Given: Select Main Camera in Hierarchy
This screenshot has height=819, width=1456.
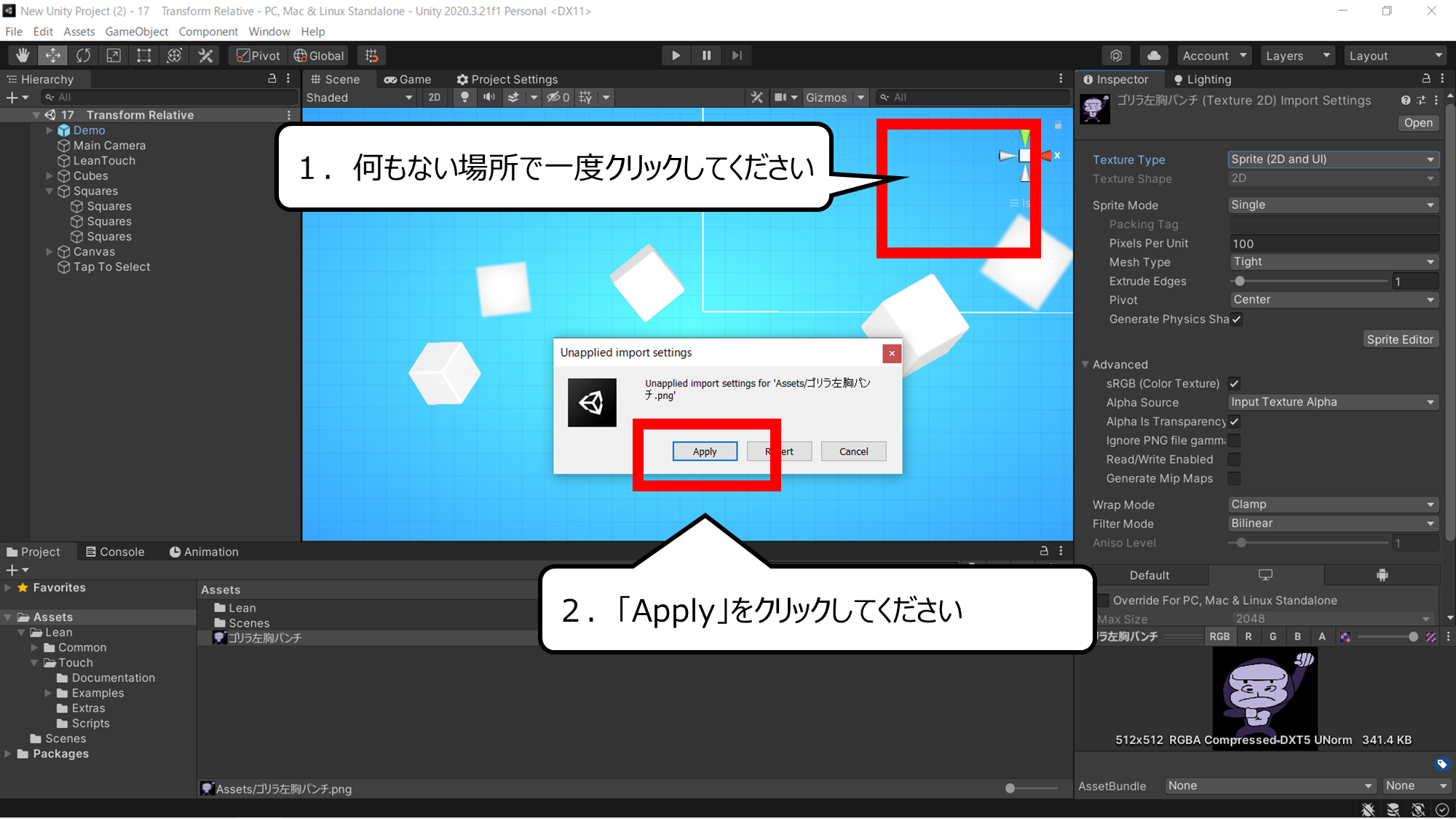Looking at the screenshot, I should (x=109, y=146).
